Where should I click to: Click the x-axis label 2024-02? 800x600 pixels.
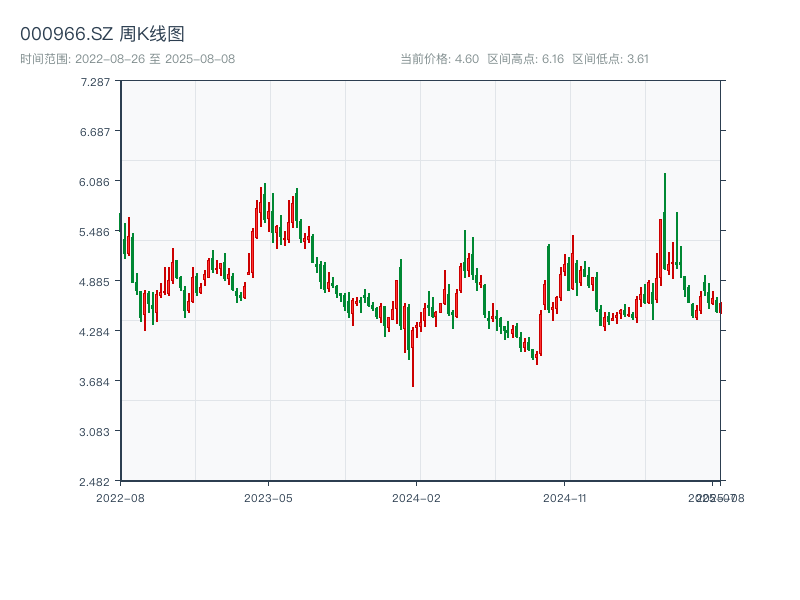(416, 498)
